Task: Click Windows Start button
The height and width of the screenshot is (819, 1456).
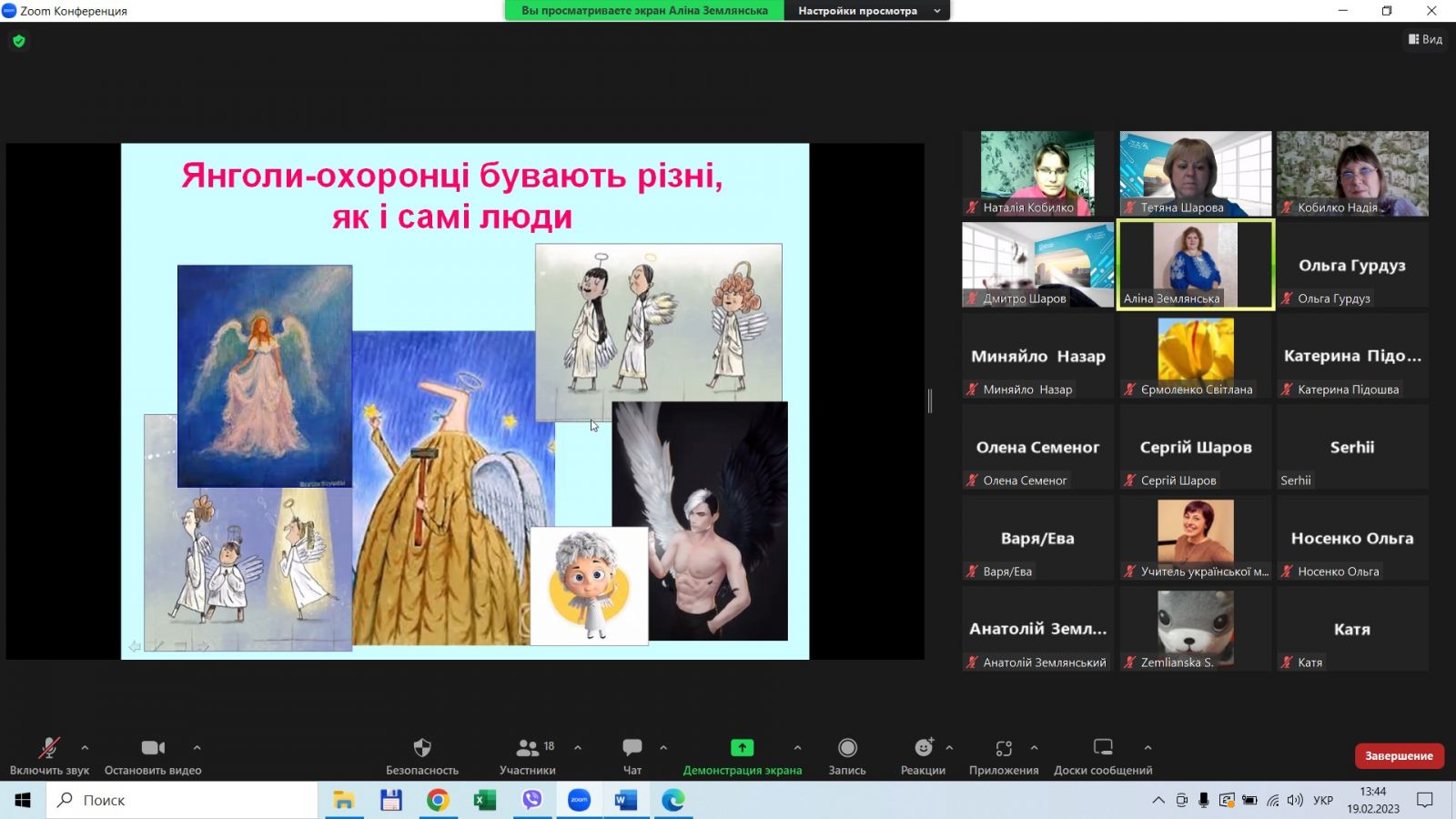Action: point(23,800)
